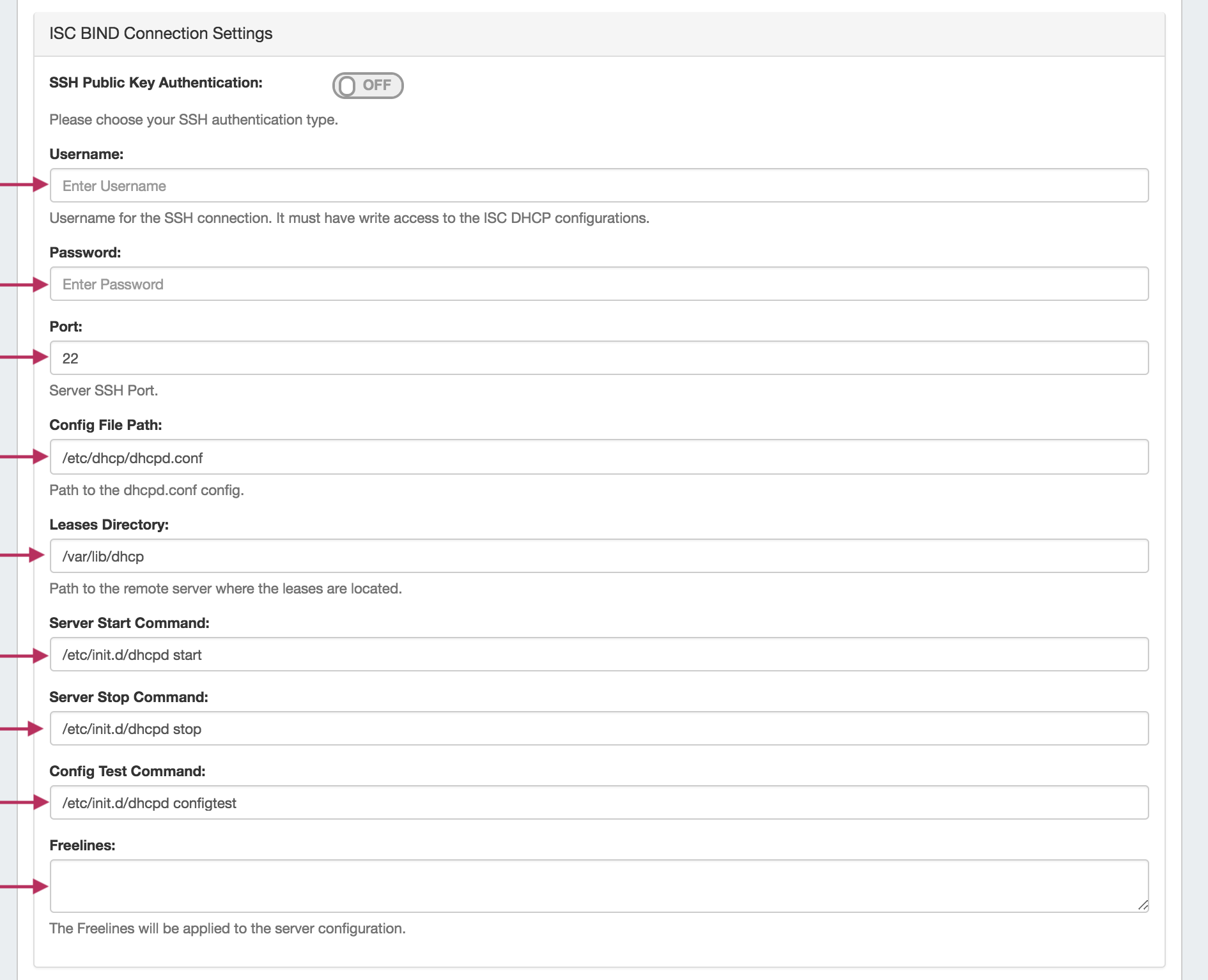Click the red arrow beside Freelines box
Screen dimensions: 1208x980
pyautogui.click(x=26, y=886)
